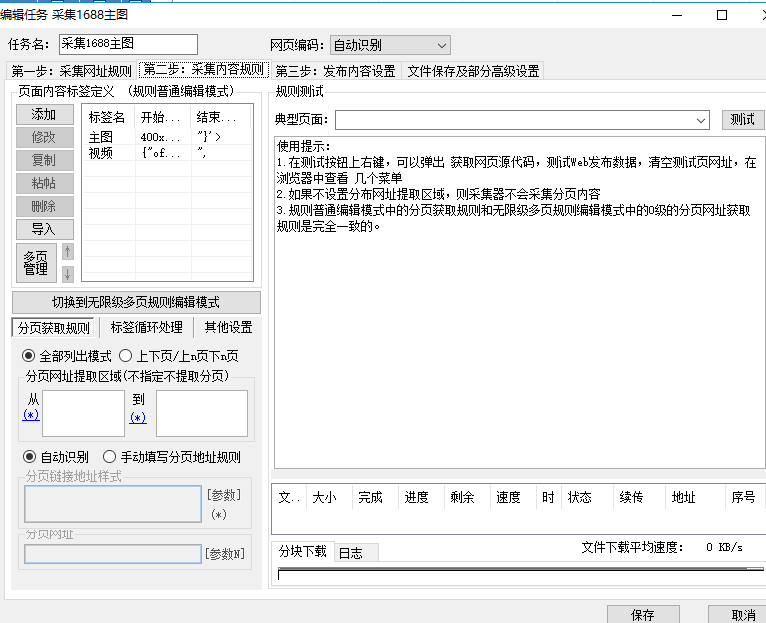Open the 网页编码 dropdown
Viewport: 766px width, 623px height.
click(390, 45)
